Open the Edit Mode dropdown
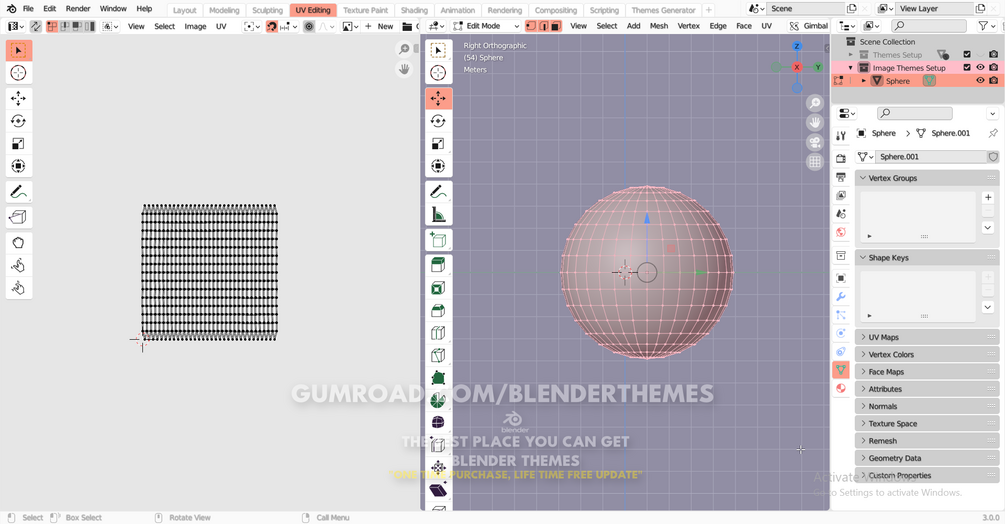Screen dimensions: 1005x524 486,26
